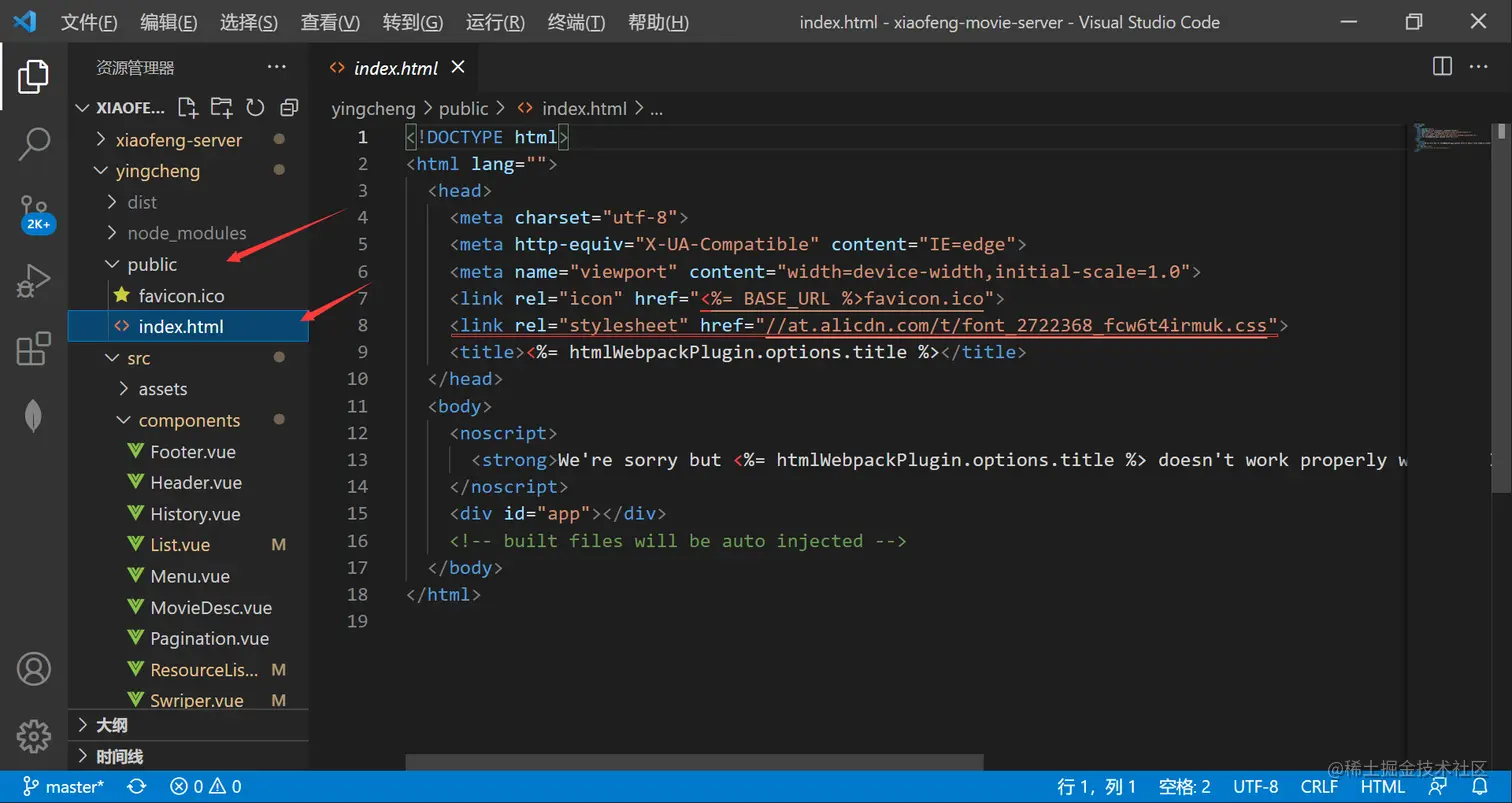Close the index.html editor tab
This screenshot has height=803, width=1512.
click(x=458, y=68)
